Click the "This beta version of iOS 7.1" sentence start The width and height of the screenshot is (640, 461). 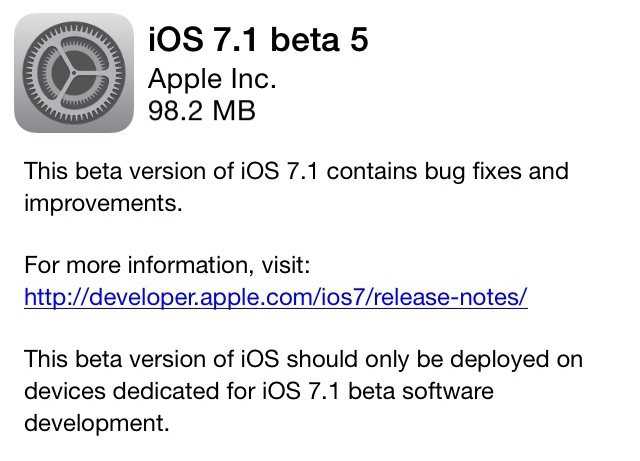[x=171, y=171]
